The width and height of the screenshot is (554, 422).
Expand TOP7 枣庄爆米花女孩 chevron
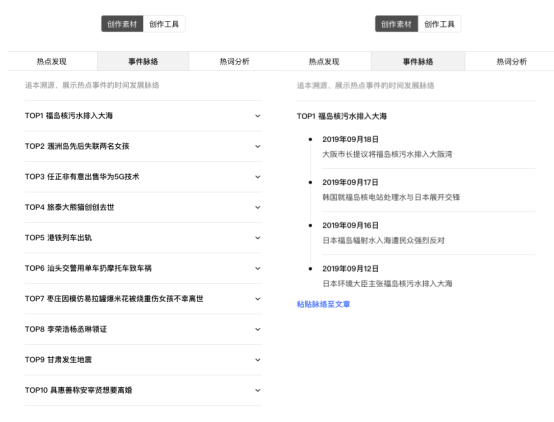(x=258, y=299)
